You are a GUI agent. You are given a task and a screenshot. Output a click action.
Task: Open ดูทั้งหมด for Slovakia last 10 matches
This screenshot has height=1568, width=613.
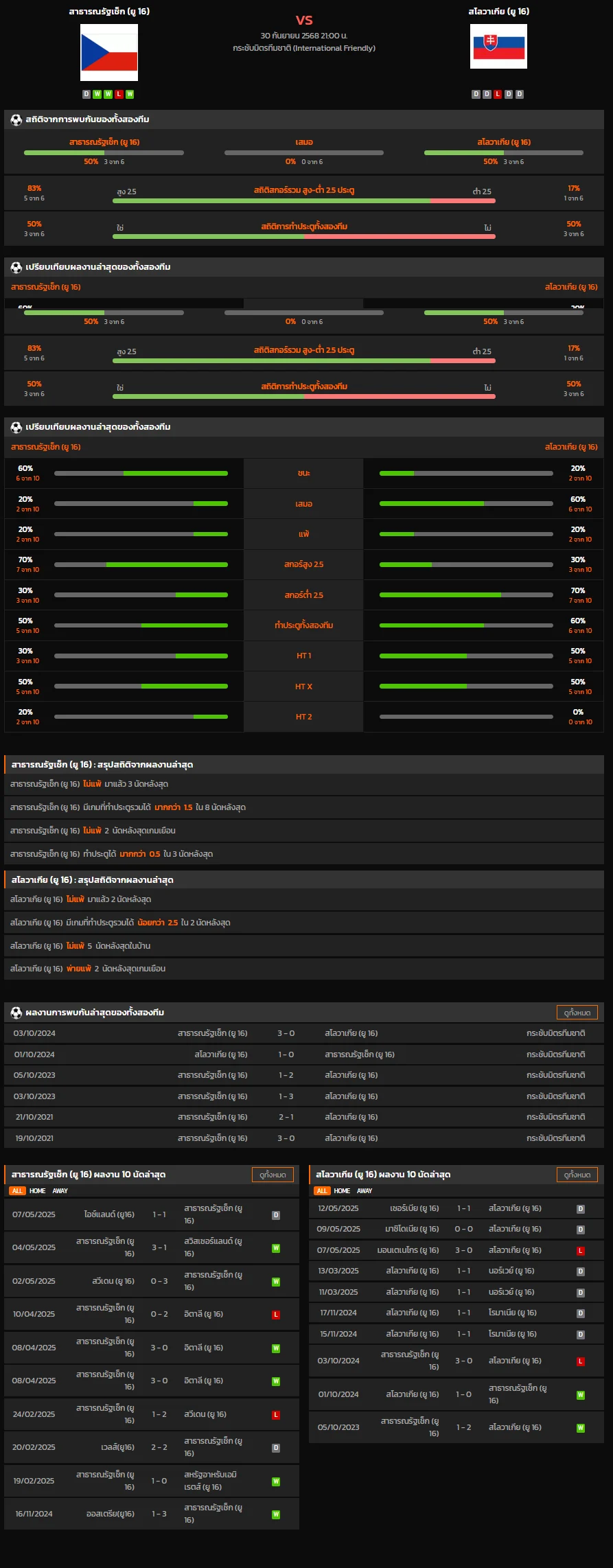pyautogui.click(x=577, y=1175)
